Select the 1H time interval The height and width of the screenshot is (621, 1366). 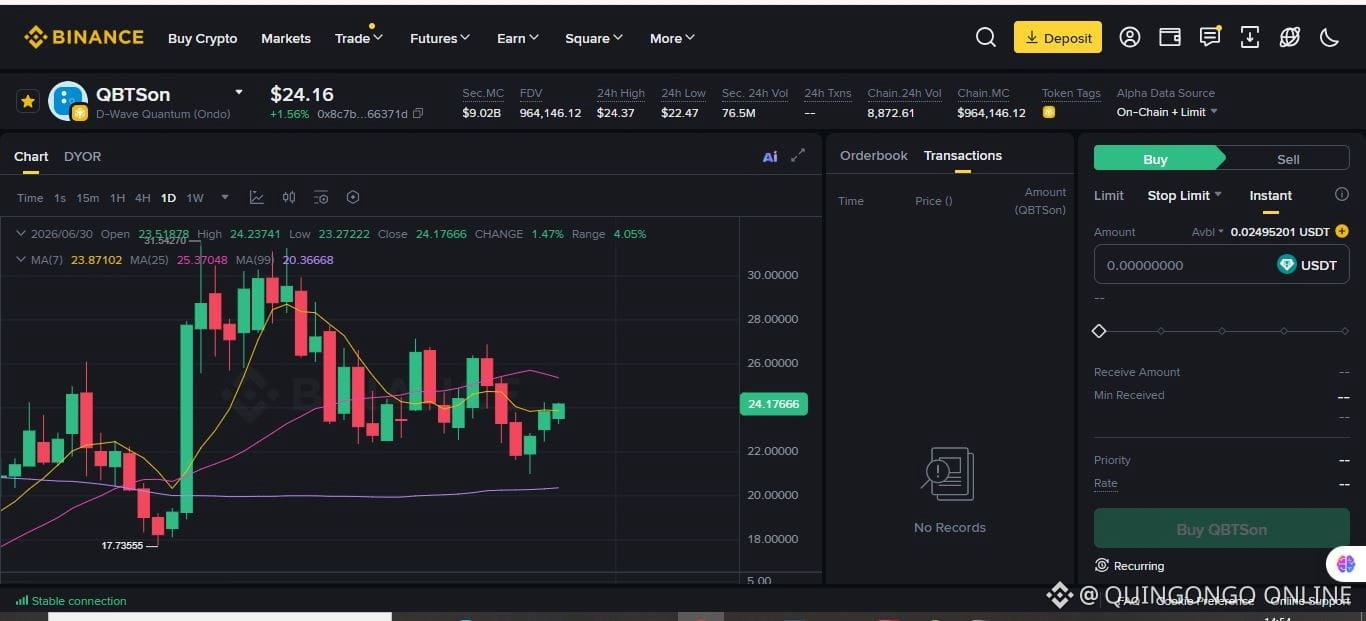117,198
